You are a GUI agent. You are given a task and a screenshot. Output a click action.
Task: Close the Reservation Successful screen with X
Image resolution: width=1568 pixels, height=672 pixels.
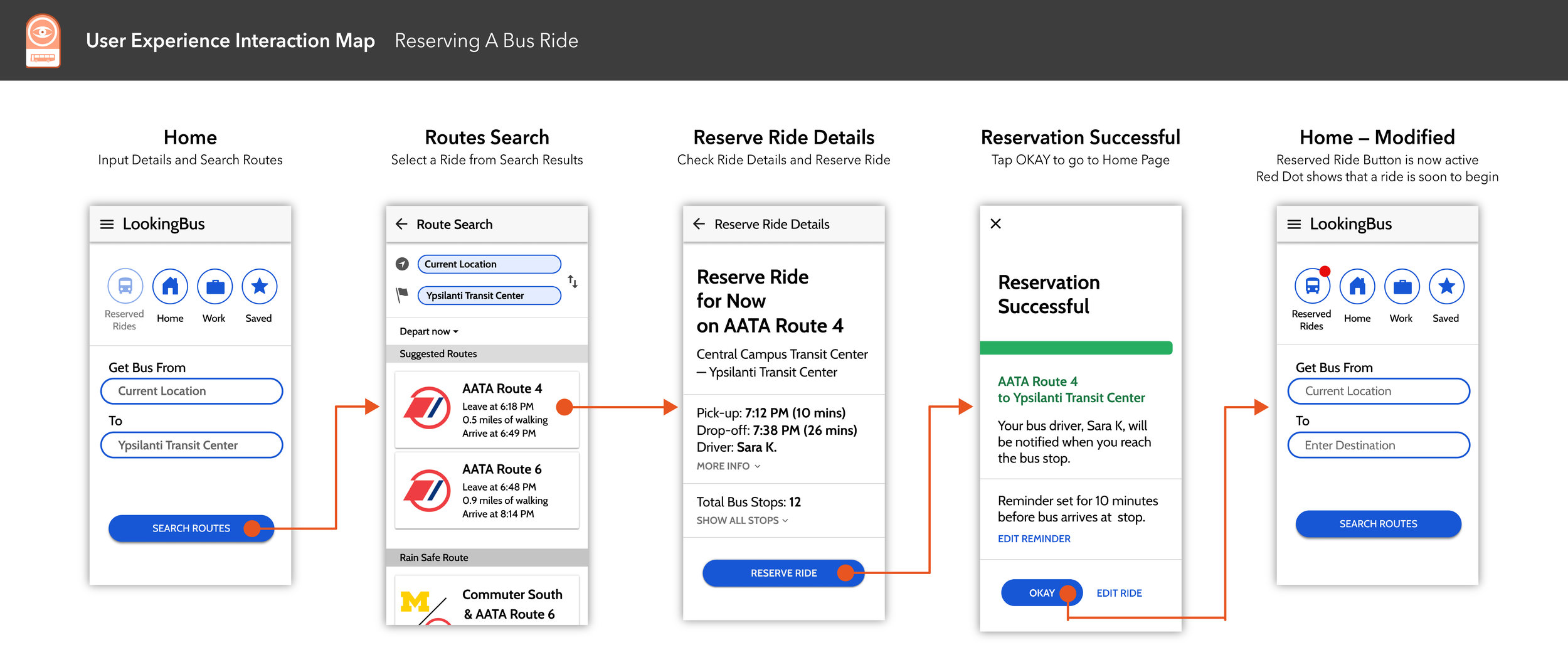[995, 223]
